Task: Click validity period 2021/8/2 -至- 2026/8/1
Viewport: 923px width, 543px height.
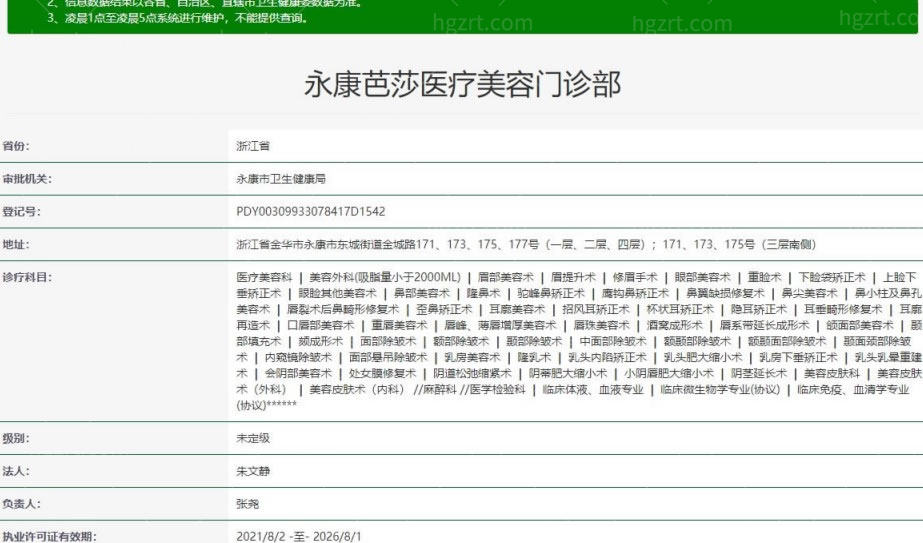Action: pyautogui.click(x=298, y=537)
